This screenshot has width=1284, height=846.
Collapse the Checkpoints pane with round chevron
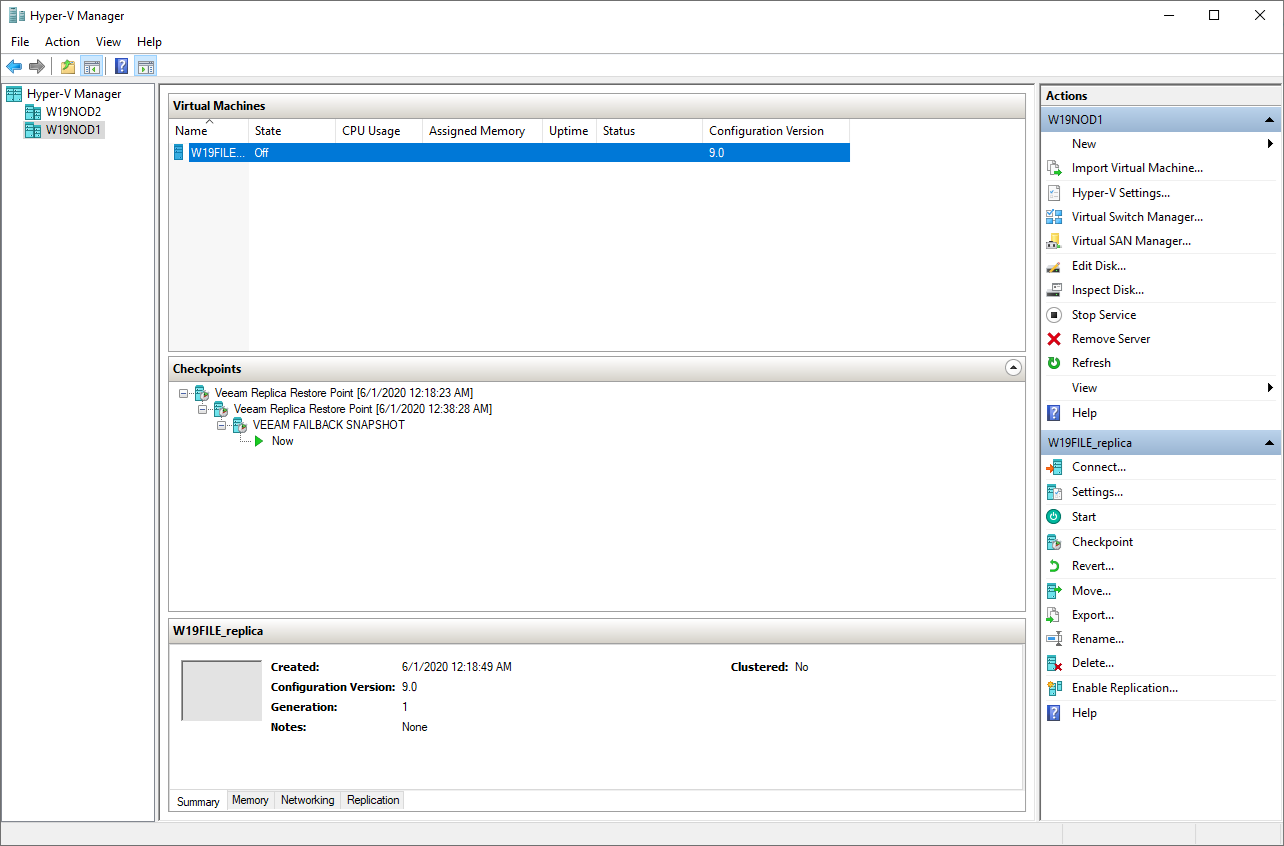[1013, 368]
